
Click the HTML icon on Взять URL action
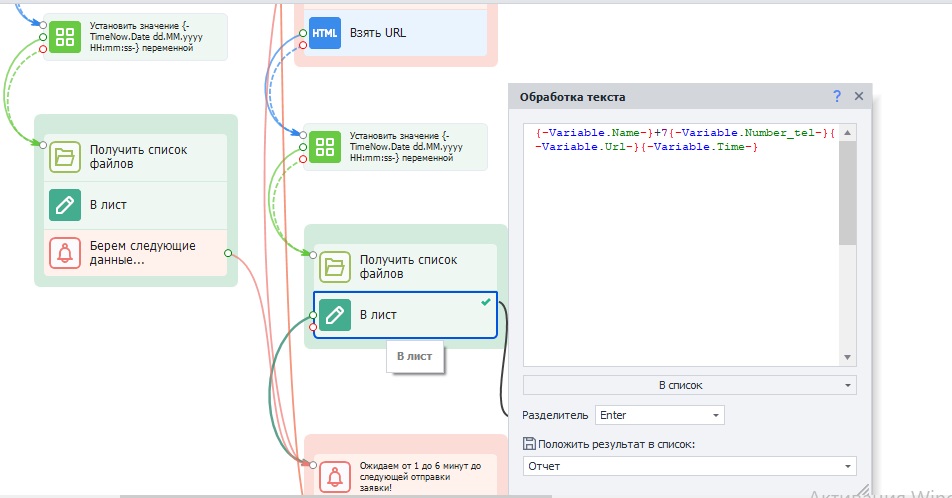click(x=325, y=33)
